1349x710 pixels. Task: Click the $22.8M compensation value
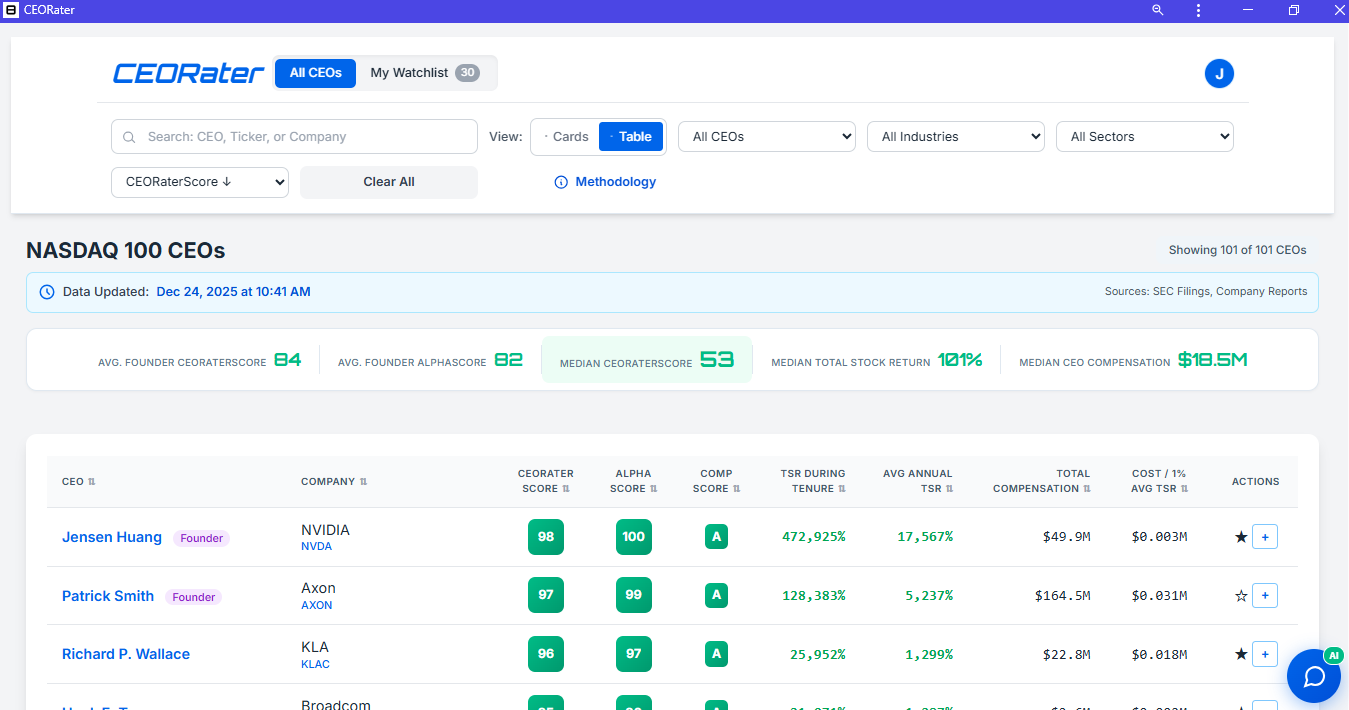click(1066, 654)
